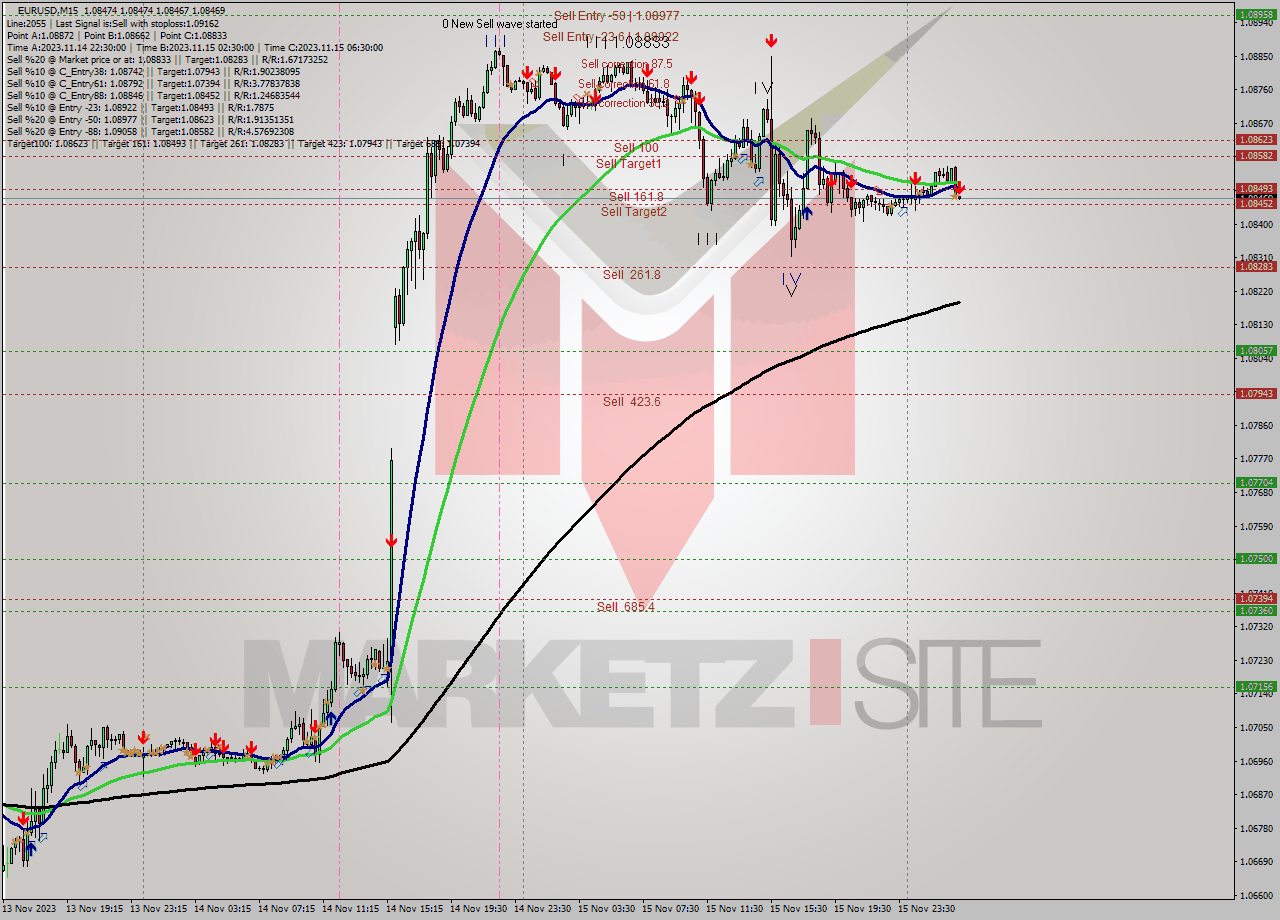Click the 'I V' wave label at the chart low
1280x920 pixels.
click(x=791, y=284)
